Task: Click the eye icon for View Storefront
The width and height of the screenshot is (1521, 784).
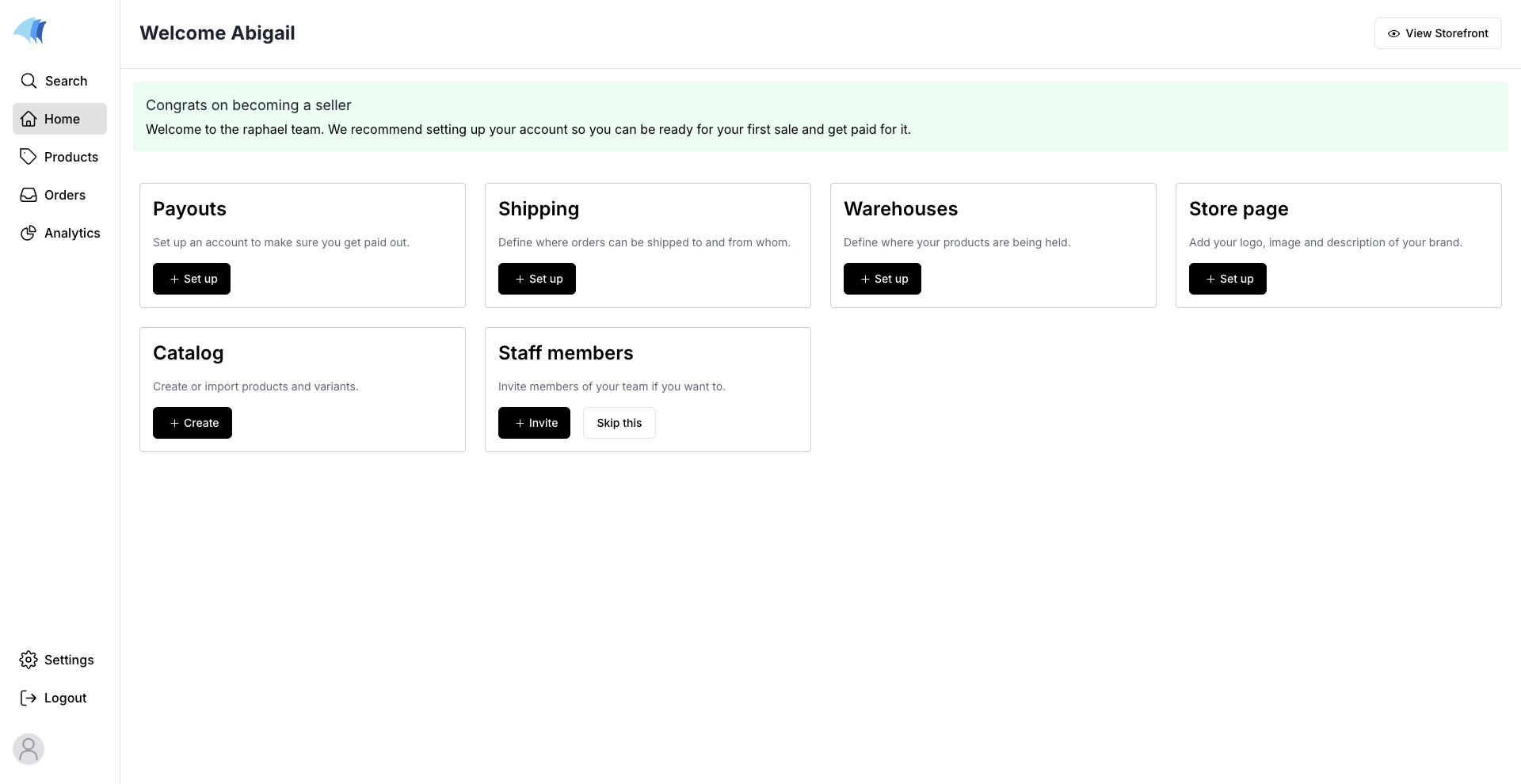Action: [1393, 33]
